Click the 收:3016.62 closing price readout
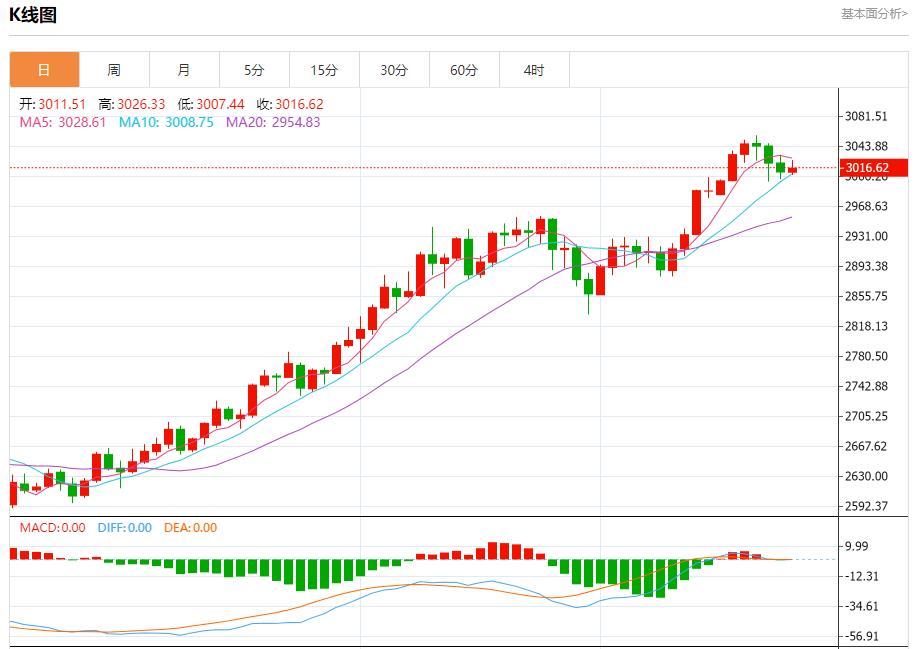 click(x=290, y=104)
